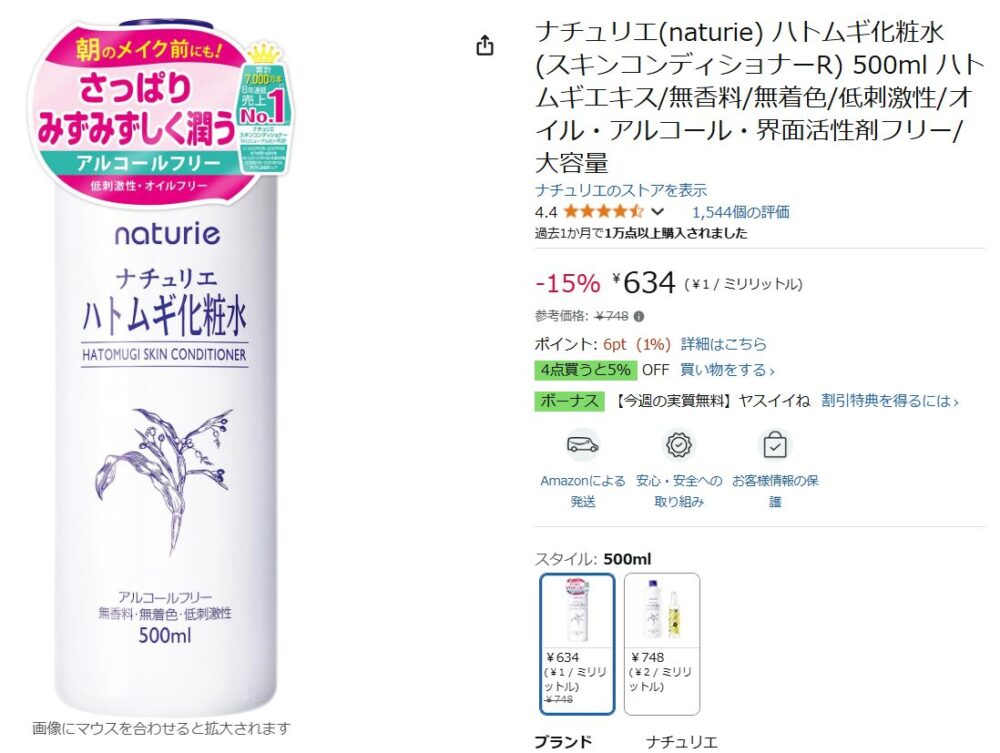Open the ナチュリエ store link
Screen dimensions: 1000x753
621,190
